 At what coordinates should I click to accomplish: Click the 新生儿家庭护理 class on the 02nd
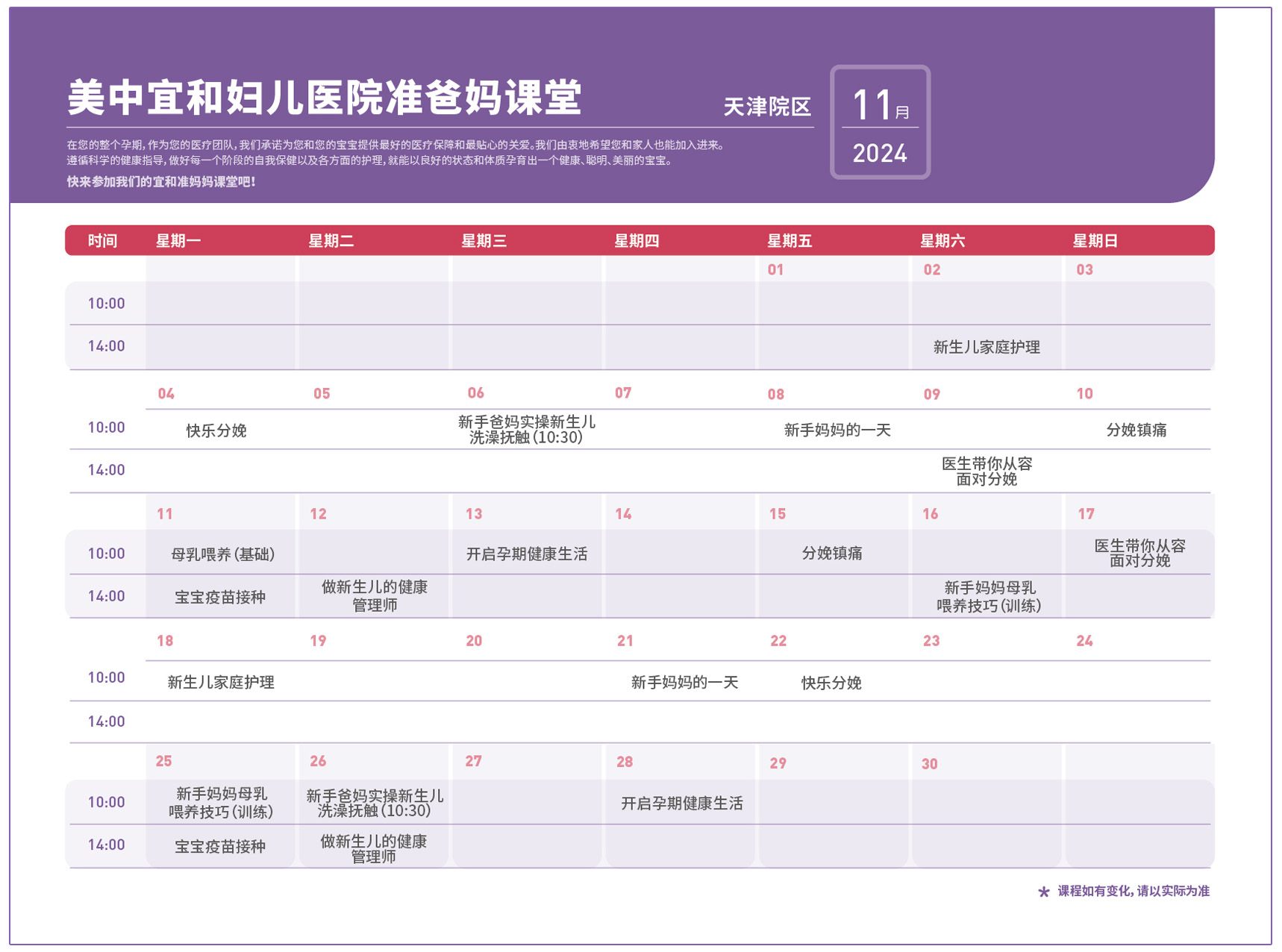986,347
